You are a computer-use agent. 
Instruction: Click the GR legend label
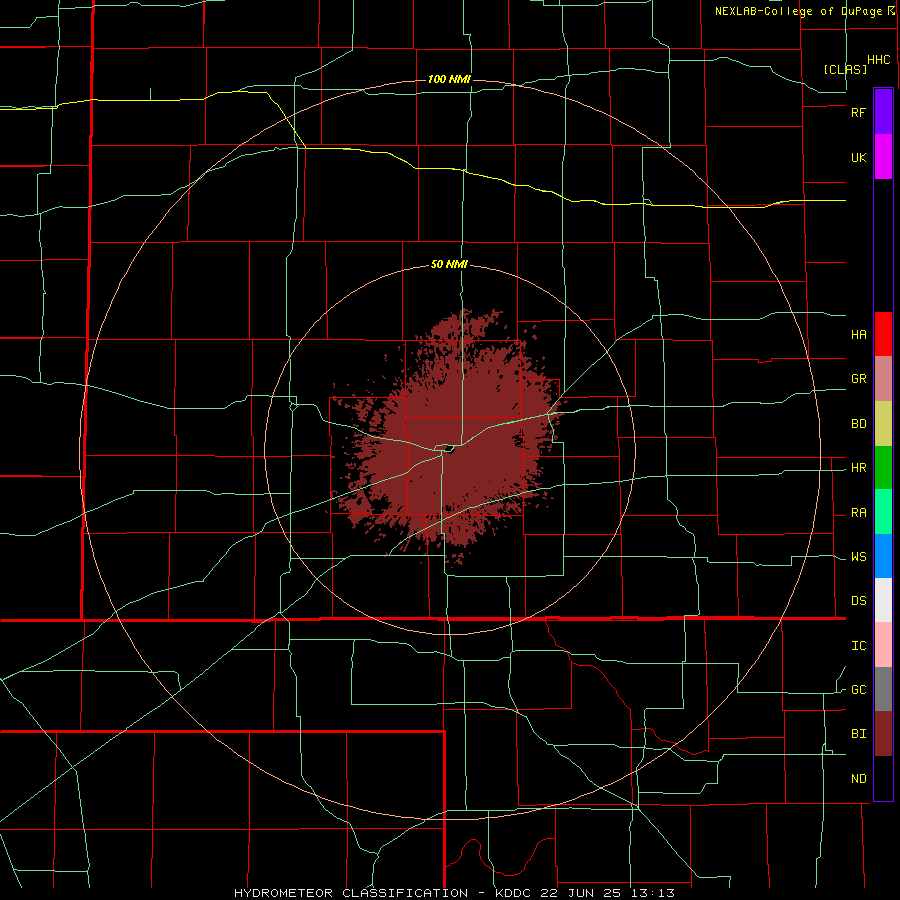(x=859, y=379)
